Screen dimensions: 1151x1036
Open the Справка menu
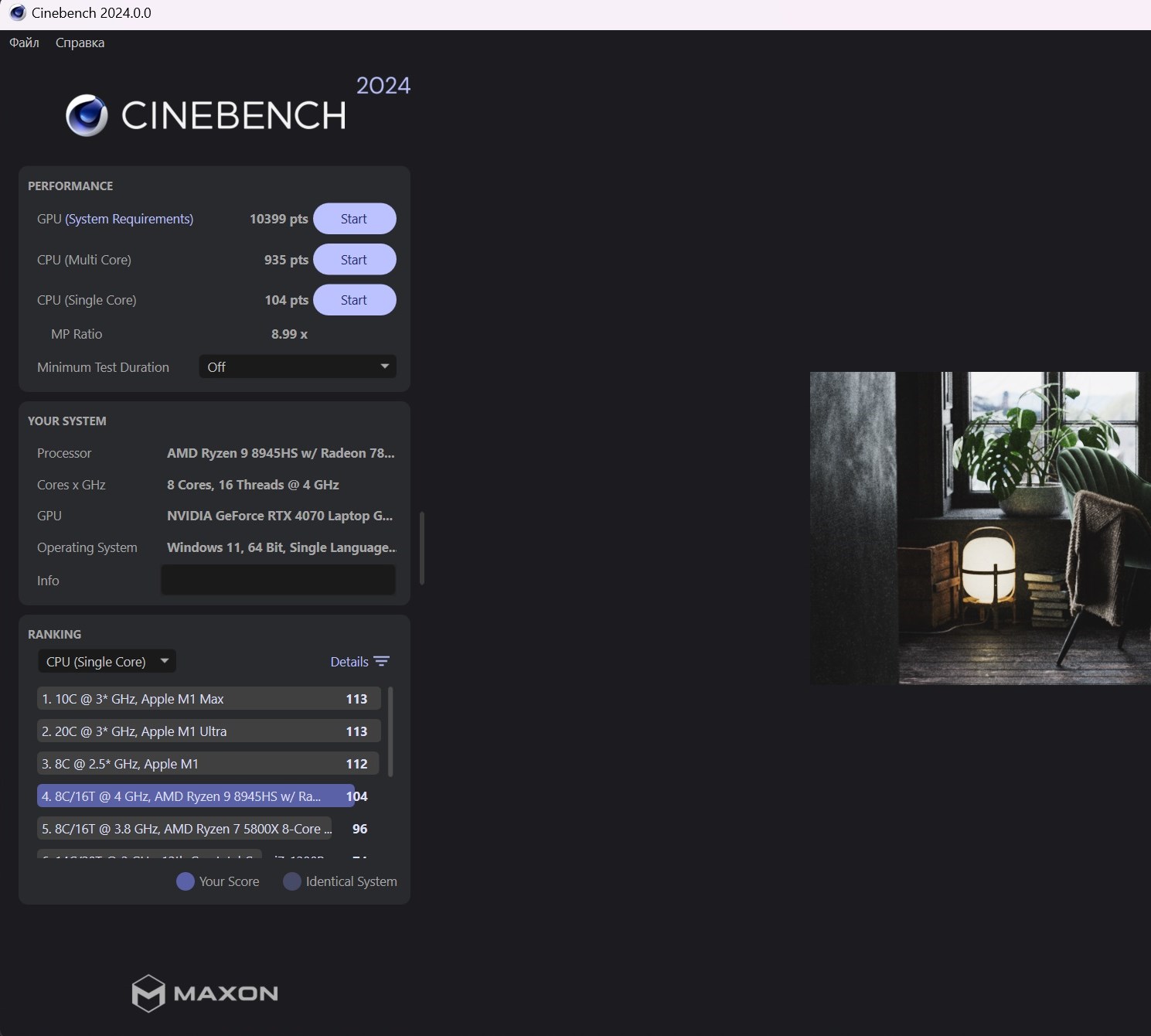tap(80, 43)
